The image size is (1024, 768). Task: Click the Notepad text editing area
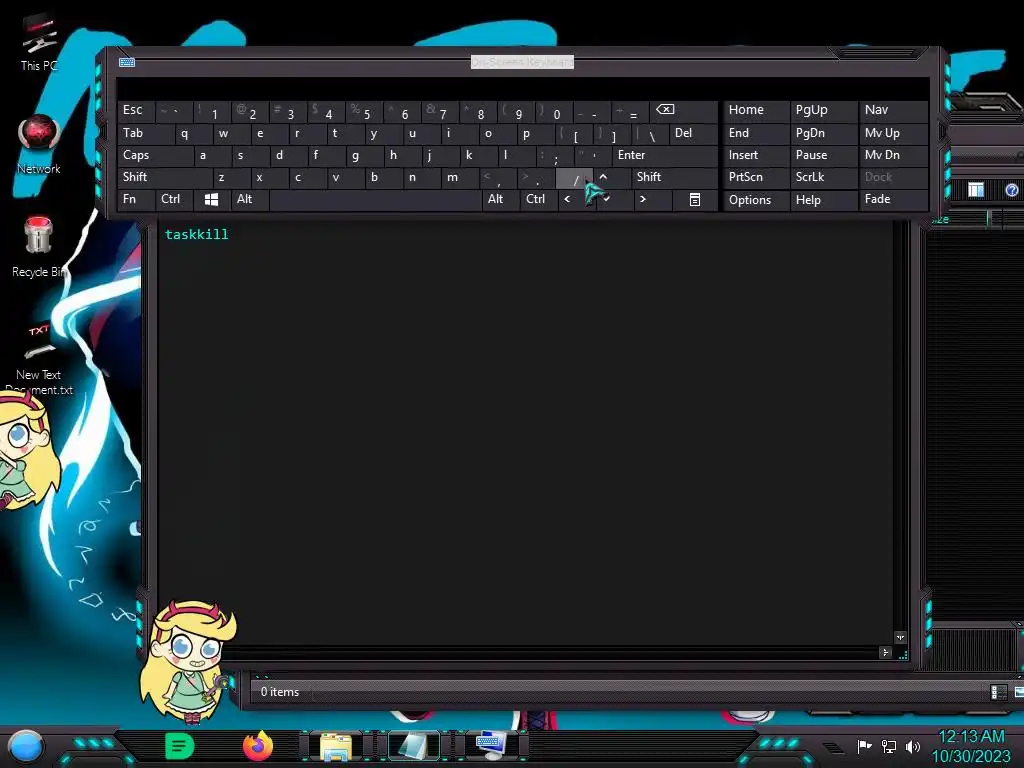pyautogui.click(x=526, y=432)
